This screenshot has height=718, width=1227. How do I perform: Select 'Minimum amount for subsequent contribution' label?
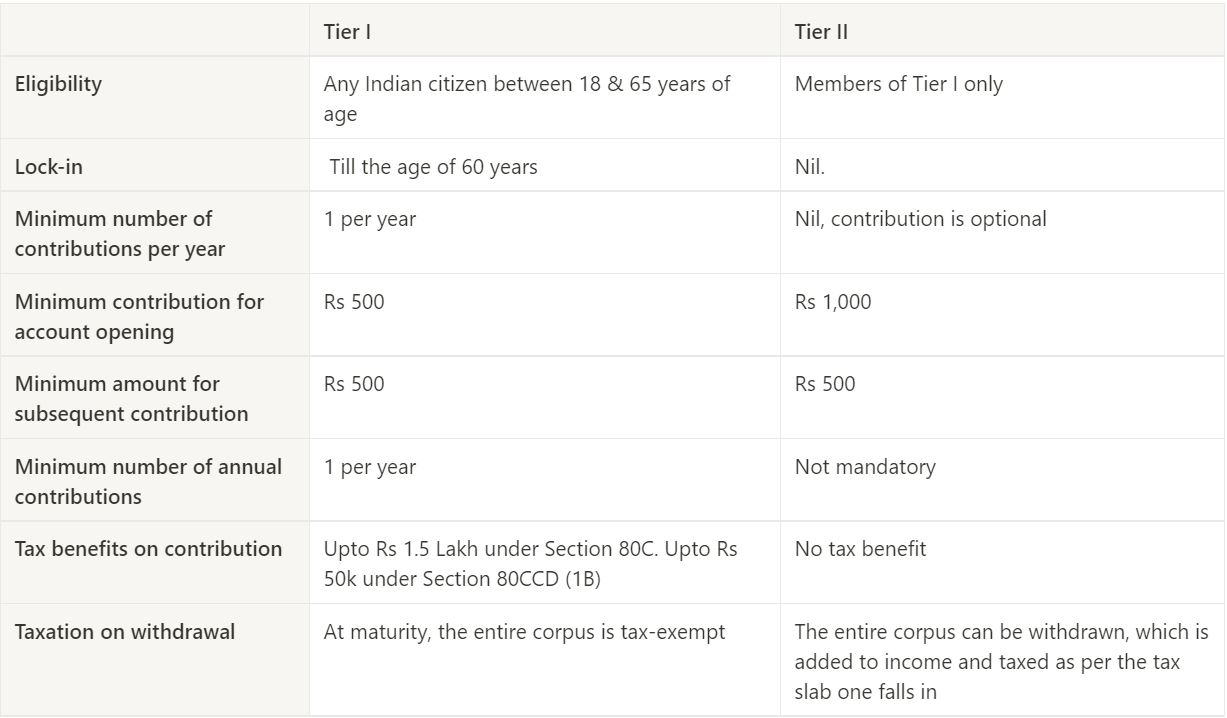pos(131,399)
